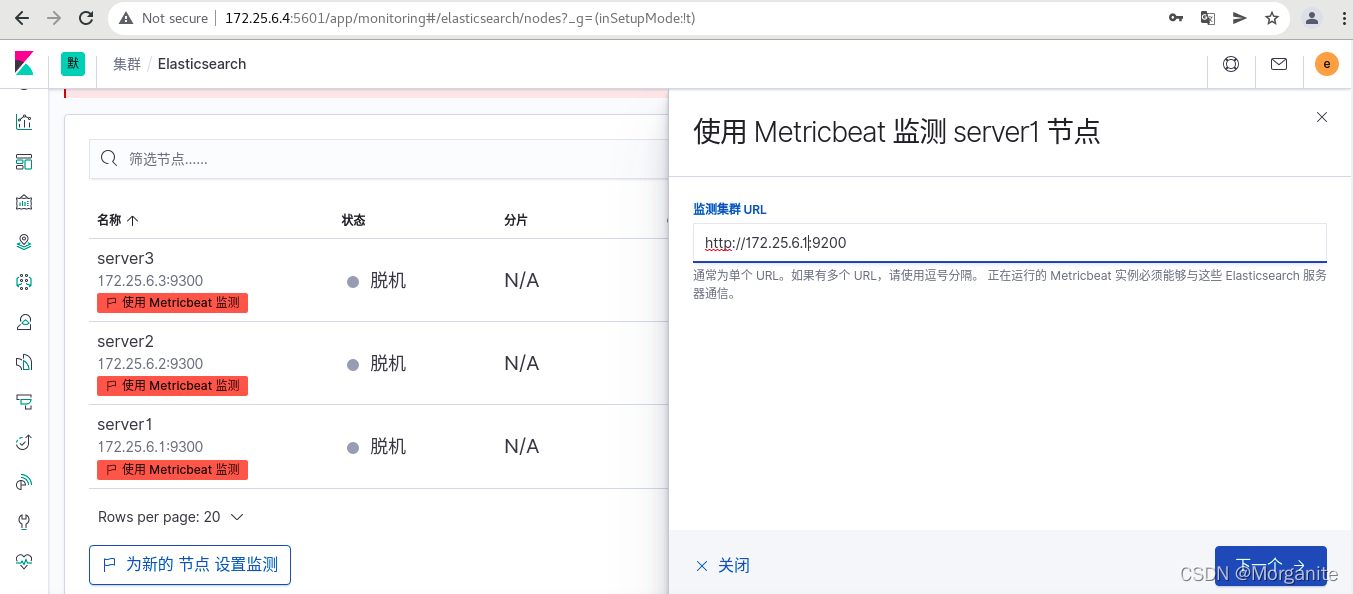This screenshot has height=594, width=1353.
Task: Go back in browser history
Action: (22, 18)
